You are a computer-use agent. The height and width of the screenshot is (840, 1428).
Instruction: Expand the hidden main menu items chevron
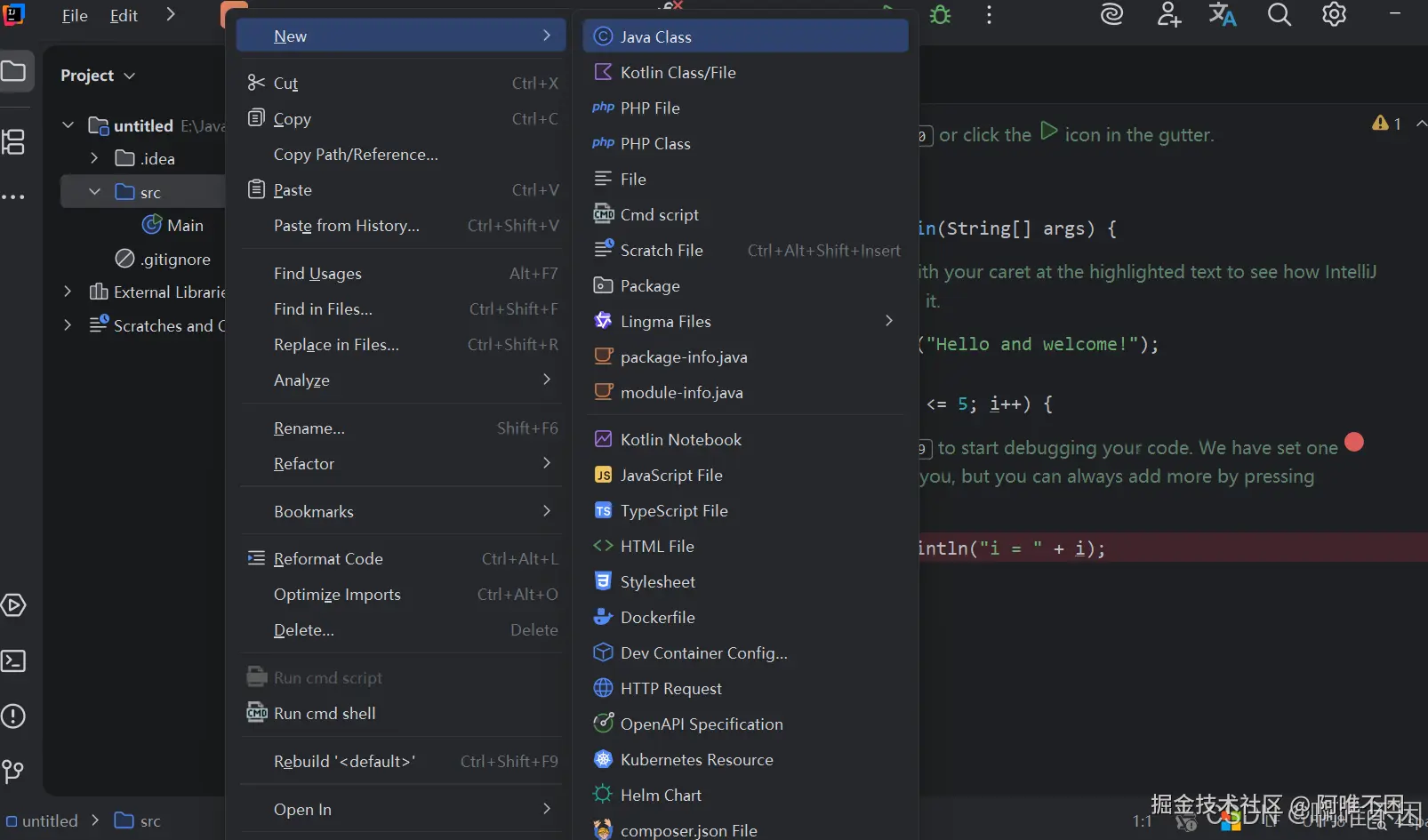coord(171,15)
